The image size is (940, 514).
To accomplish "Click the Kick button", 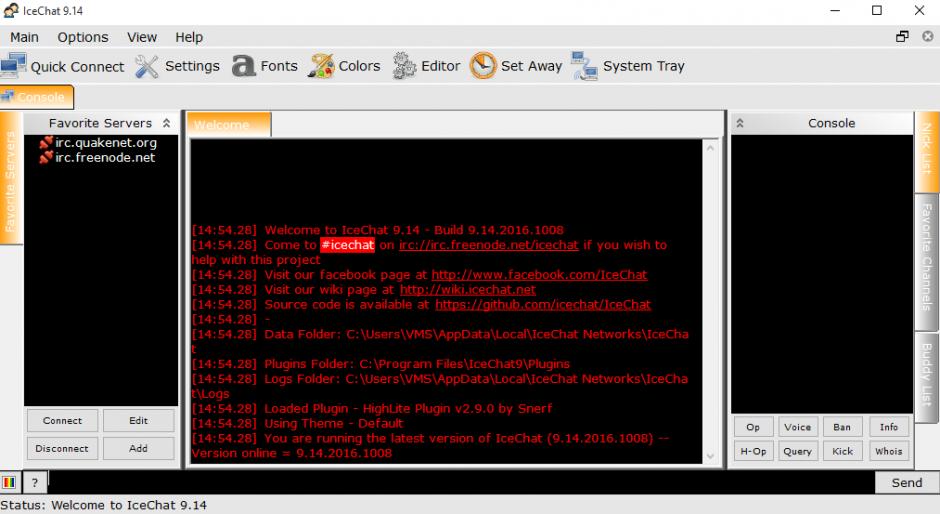I will [x=842, y=451].
